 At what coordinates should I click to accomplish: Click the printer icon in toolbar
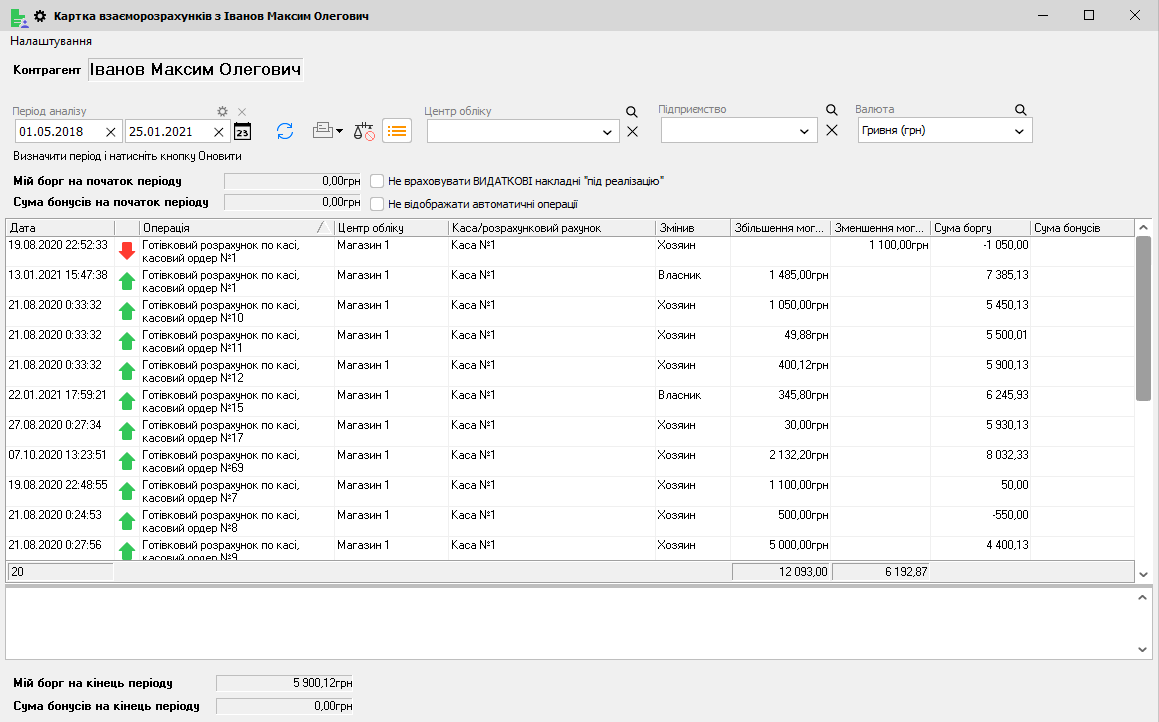click(323, 131)
